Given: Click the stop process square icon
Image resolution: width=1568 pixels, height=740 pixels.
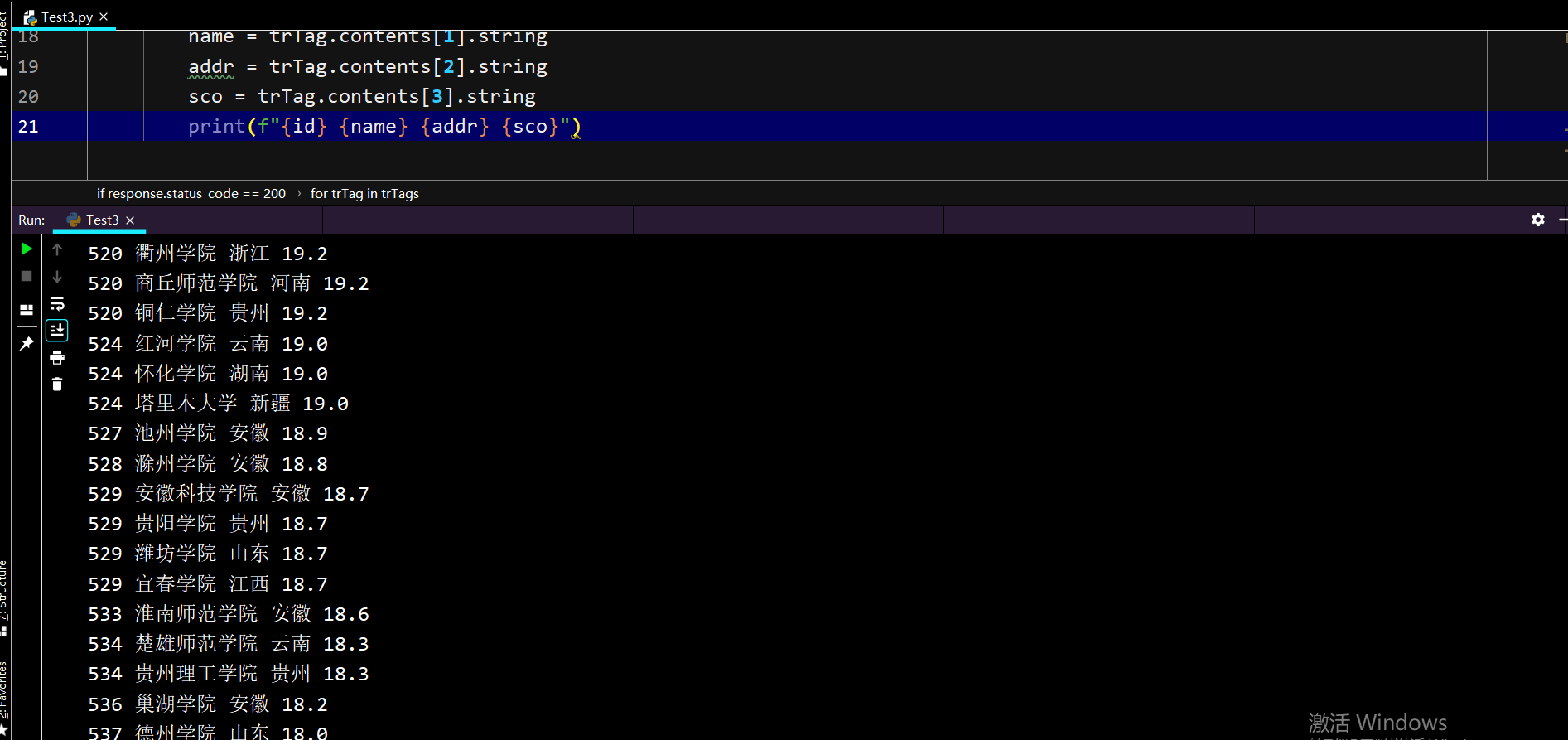Looking at the screenshot, I should click(x=27, y=276).
